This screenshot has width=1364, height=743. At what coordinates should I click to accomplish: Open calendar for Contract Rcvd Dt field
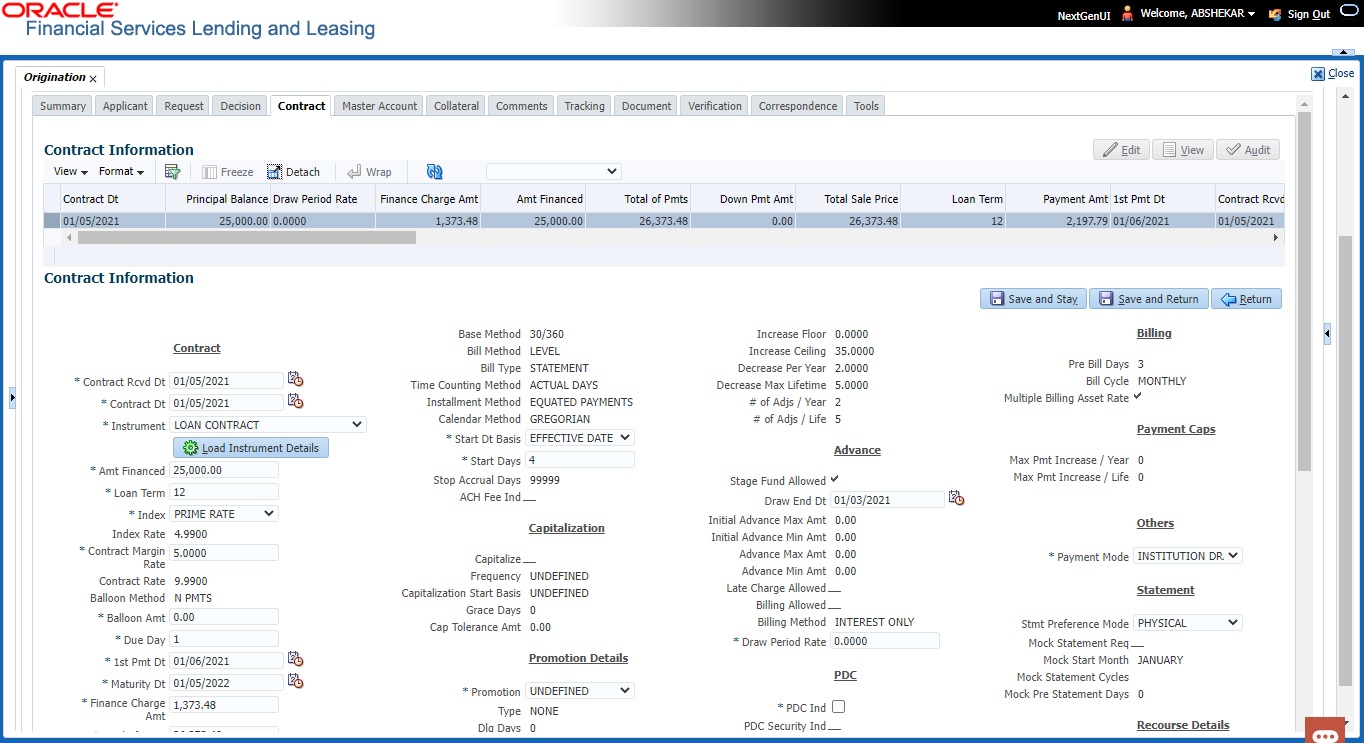[295, 380]
